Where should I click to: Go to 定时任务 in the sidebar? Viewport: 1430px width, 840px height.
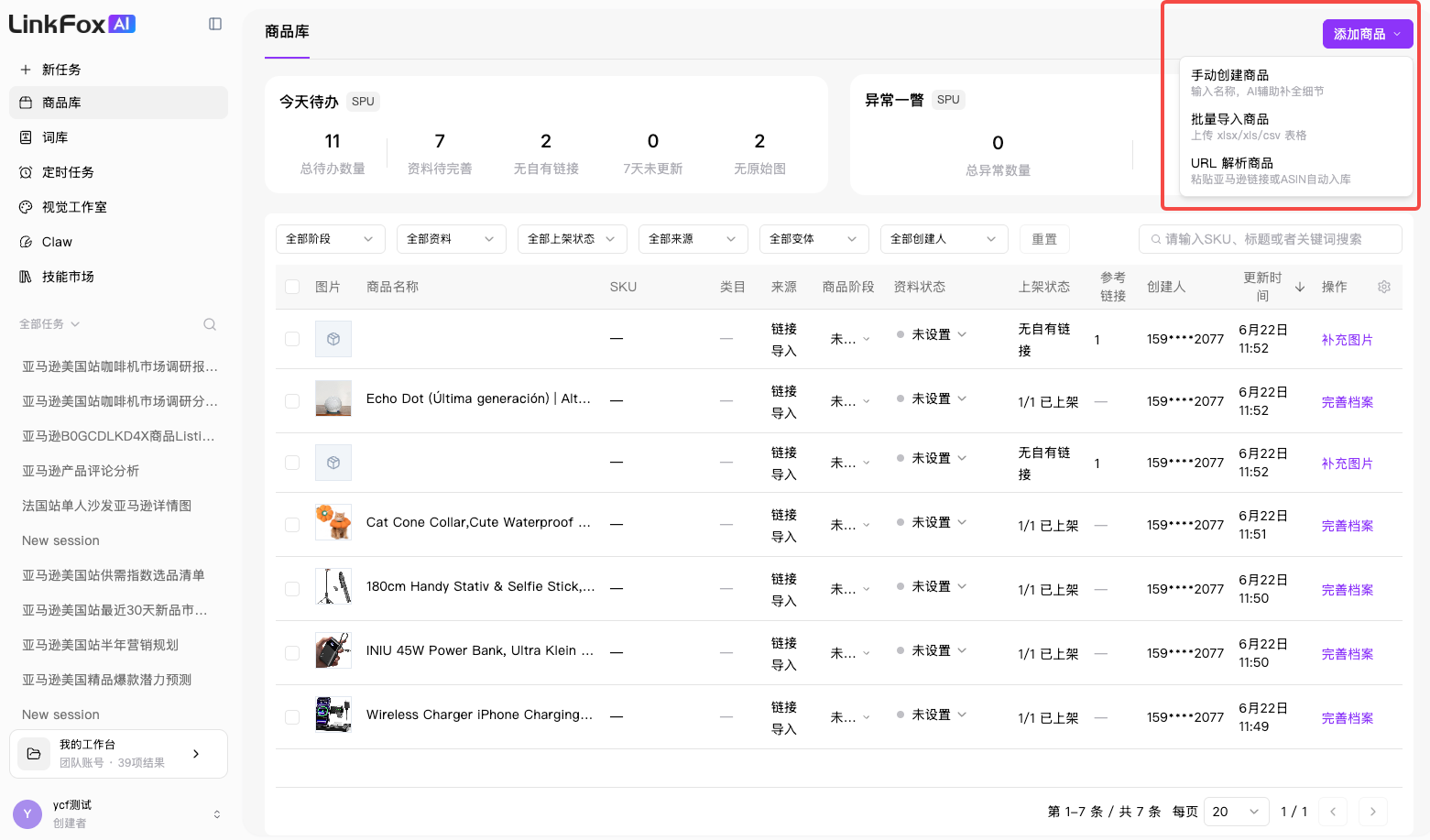[118, 172]
